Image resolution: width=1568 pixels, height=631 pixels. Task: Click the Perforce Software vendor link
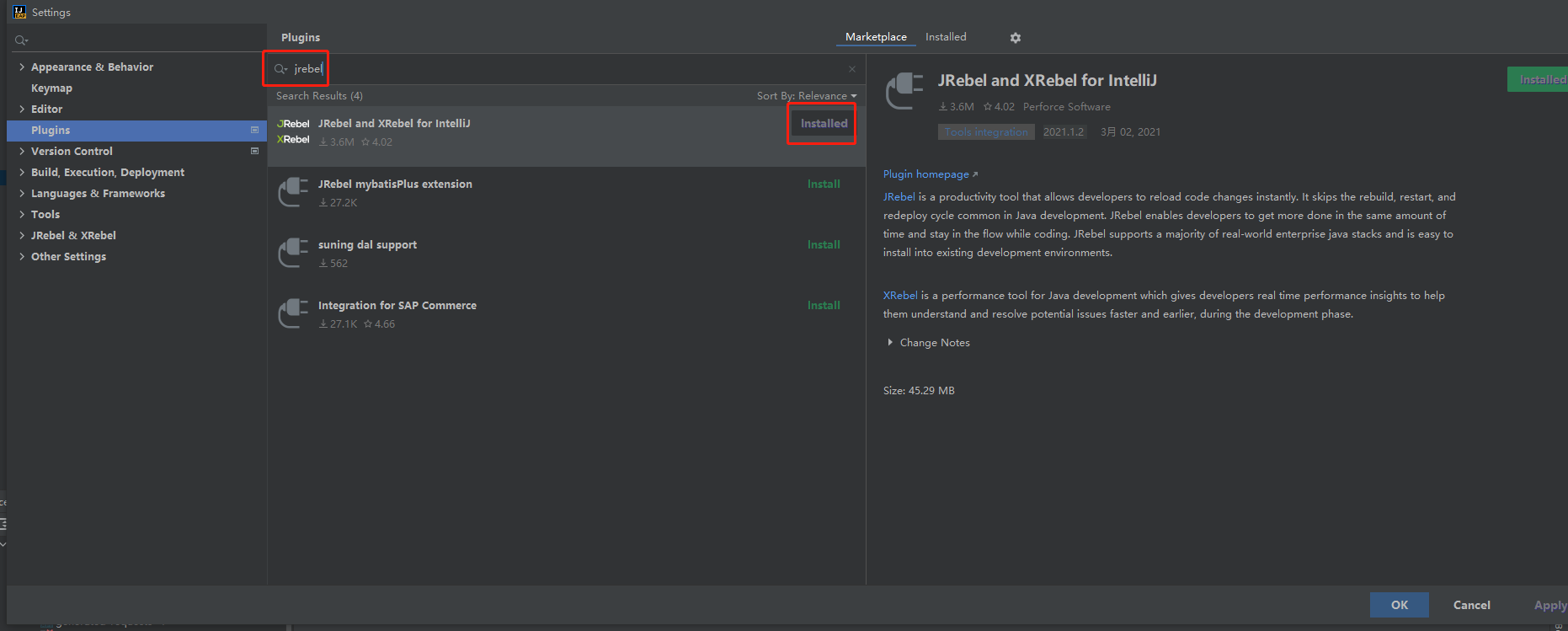pyautogui.click(x=1066, y=107)
